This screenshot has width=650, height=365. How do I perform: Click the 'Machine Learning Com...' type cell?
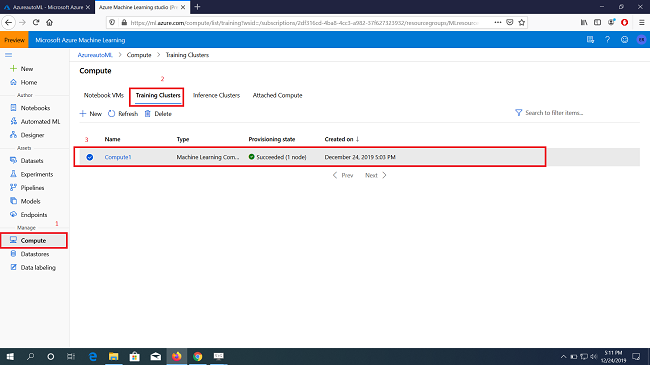[x=208, y=157]
